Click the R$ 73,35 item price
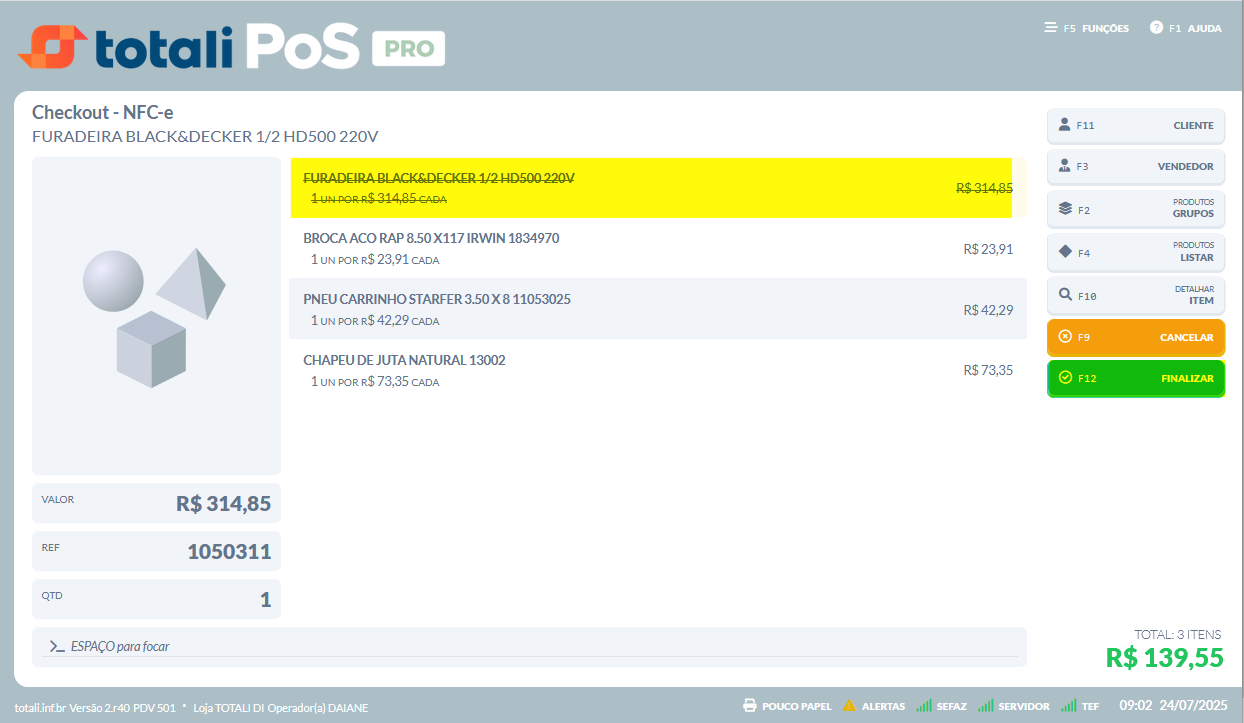The width and height of the screenshot is (1244, 723). (x=988, y=370)
